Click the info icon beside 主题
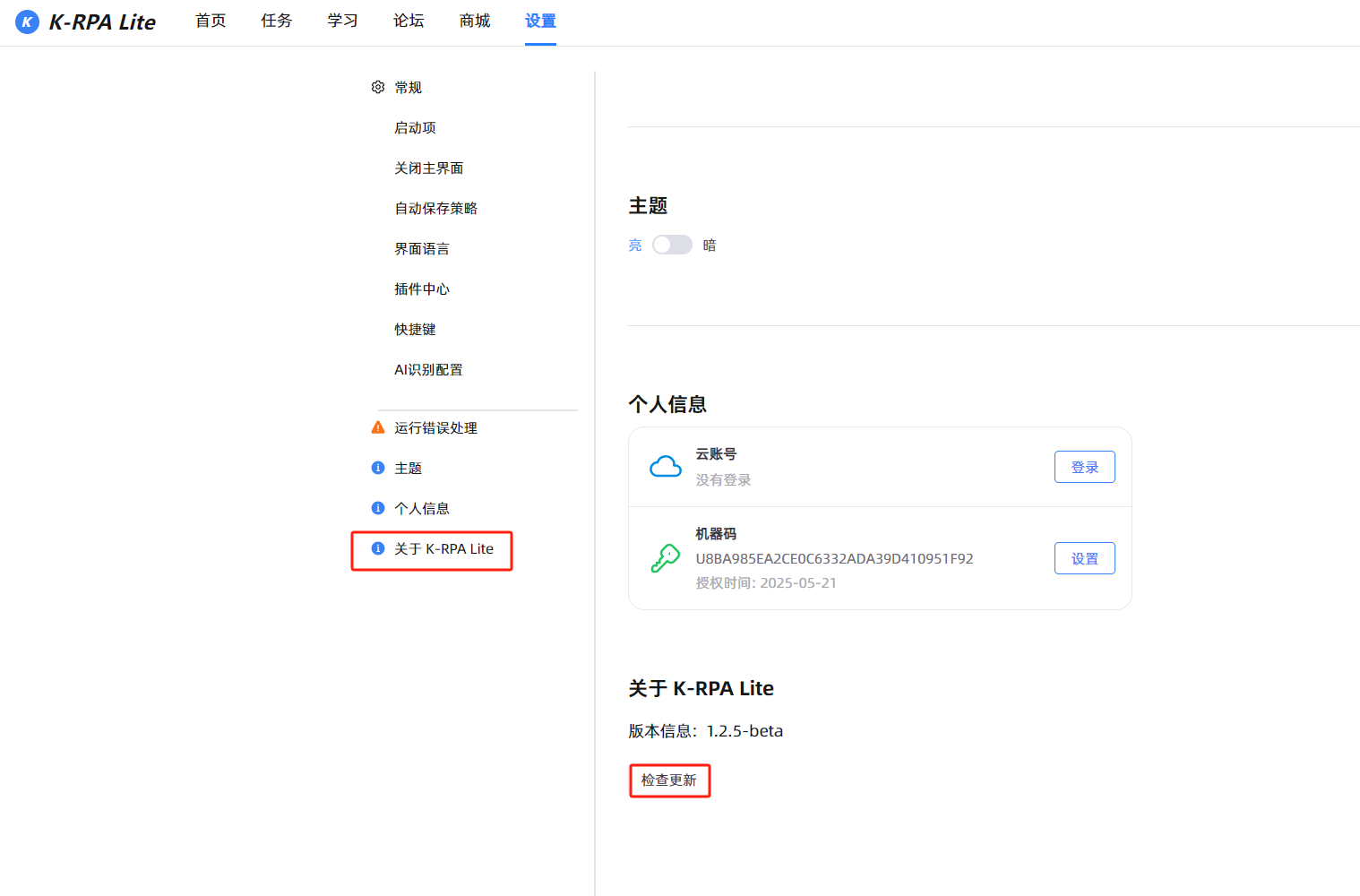 [378, 468]
